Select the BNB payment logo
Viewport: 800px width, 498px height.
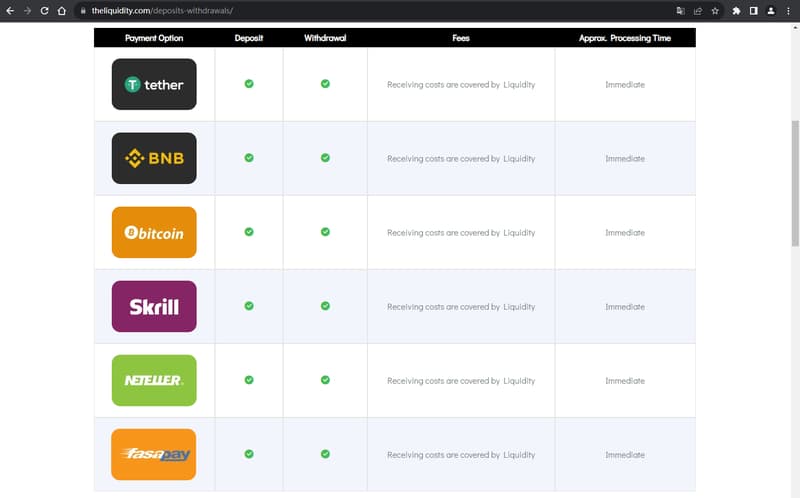[154, 158]
